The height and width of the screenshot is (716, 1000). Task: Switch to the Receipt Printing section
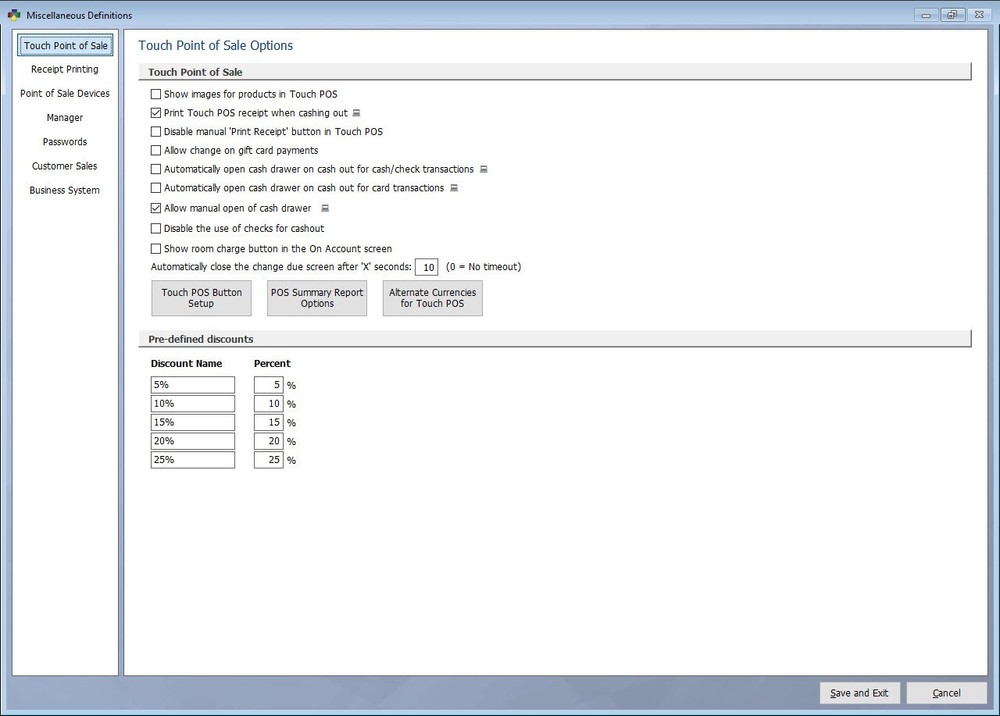tap(64, 69)
